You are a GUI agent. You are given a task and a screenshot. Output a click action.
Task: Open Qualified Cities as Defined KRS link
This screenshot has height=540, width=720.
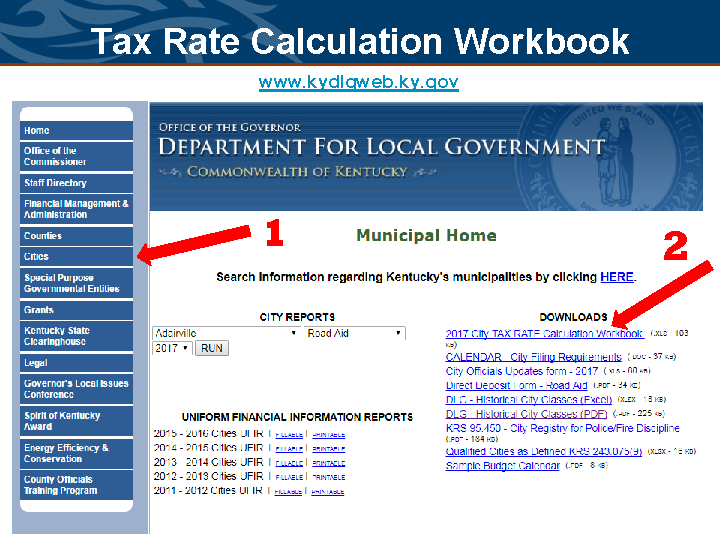pyautogui.click(x=544, y=451)
